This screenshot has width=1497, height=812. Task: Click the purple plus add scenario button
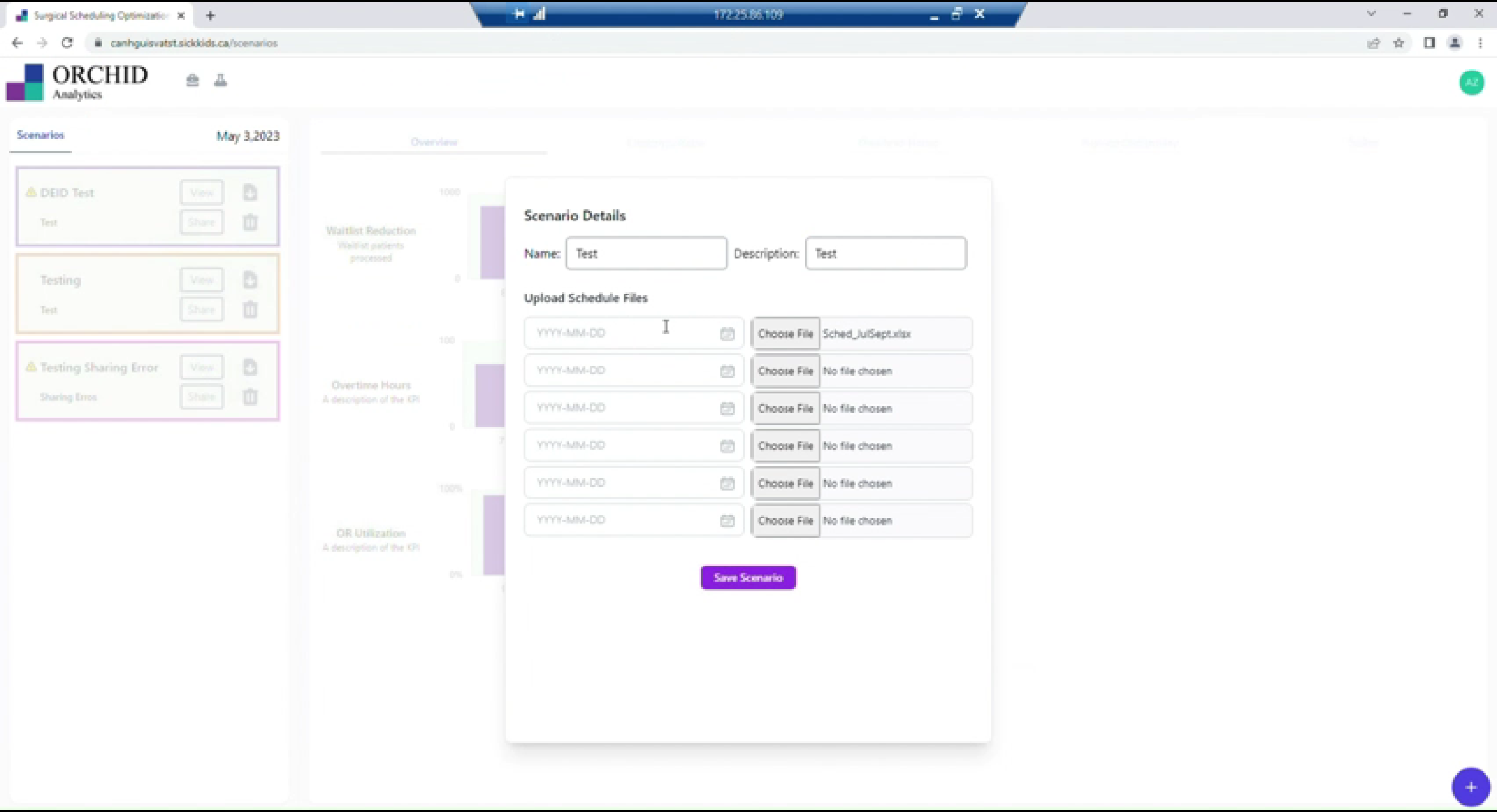point(1470,787)
